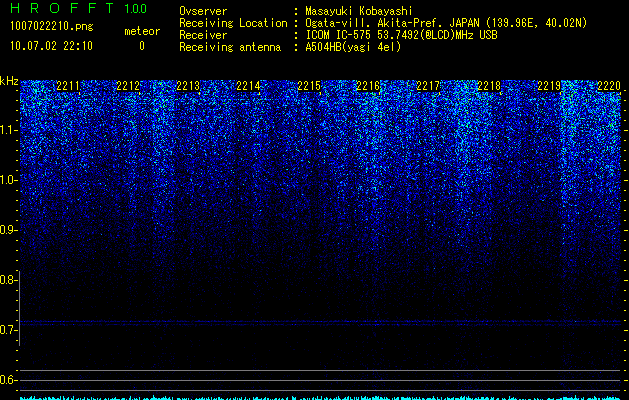629x400 pixels.
Task: Click the HROFFT 1.0.0 title text
Action: [78, 8]
